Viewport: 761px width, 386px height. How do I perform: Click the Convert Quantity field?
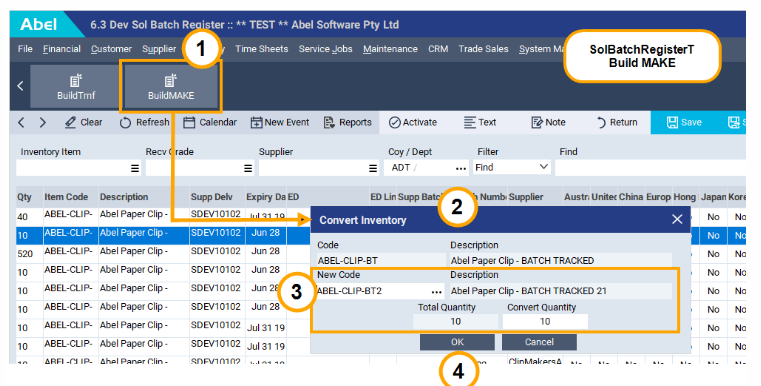[x=545, y=321]
